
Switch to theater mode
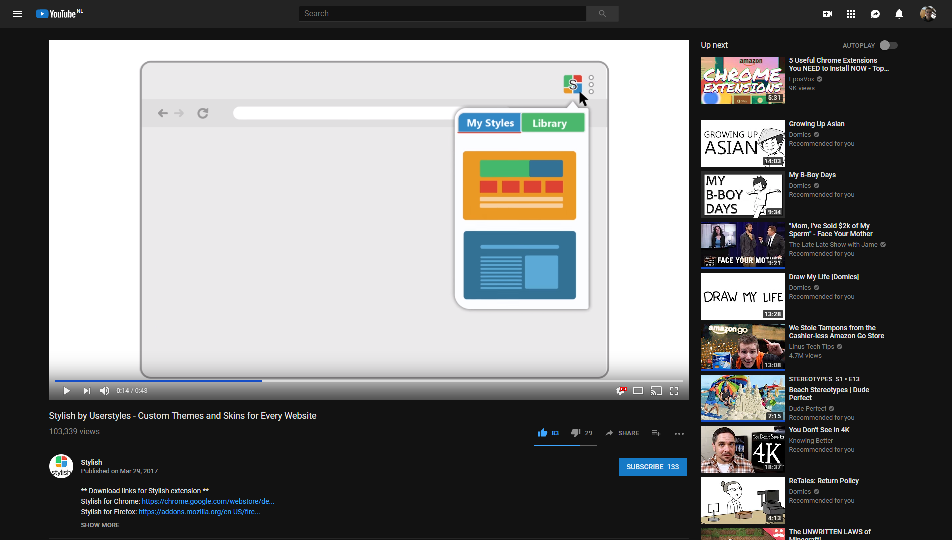tap(638, 391)
